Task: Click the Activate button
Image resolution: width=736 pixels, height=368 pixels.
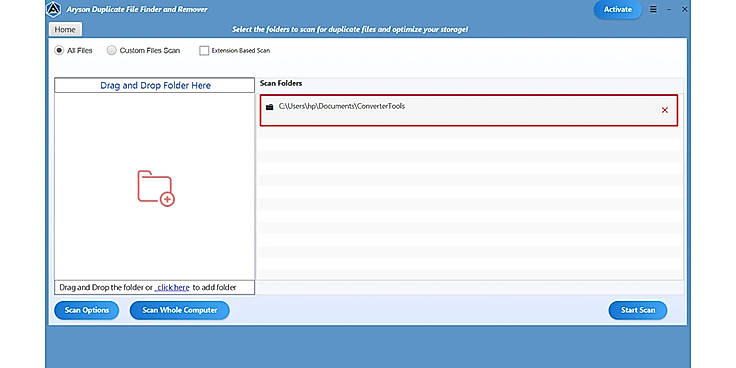Action: tap(618, 9)
